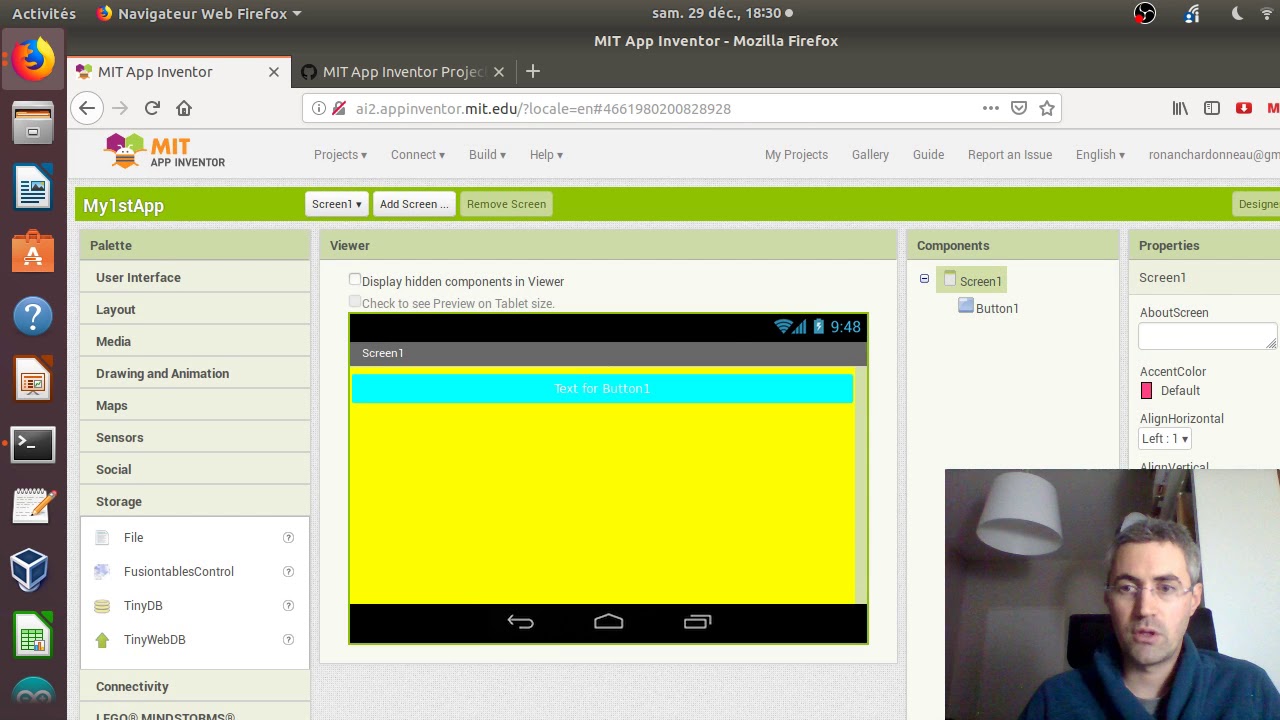The width and height of the screenshot is (1280, 720).
Task: Bookmark this page with star
Action: (1047, 108)
